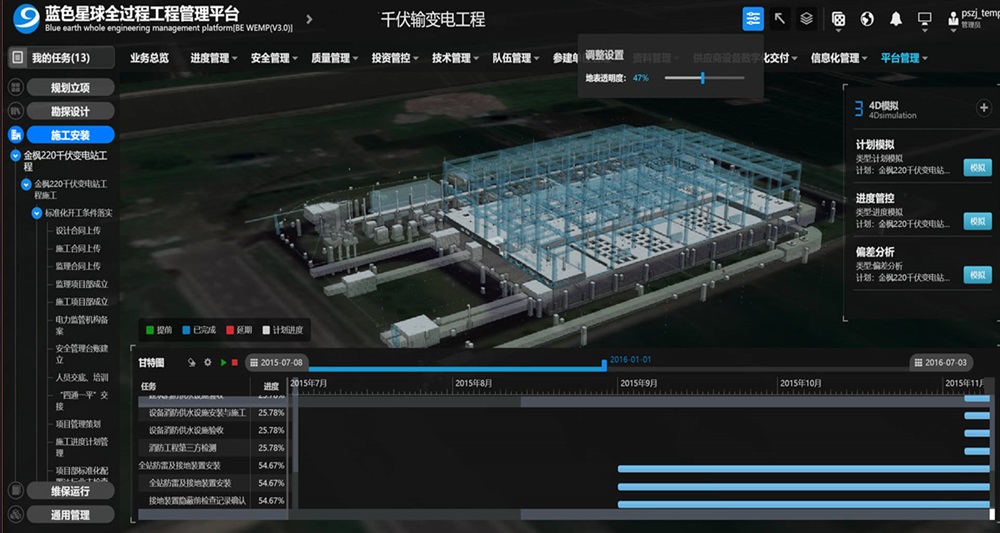Viewport: 1000px width, 533px height.
Task: Select 施工安装 stage tab
Action: (x=70, y=135)
